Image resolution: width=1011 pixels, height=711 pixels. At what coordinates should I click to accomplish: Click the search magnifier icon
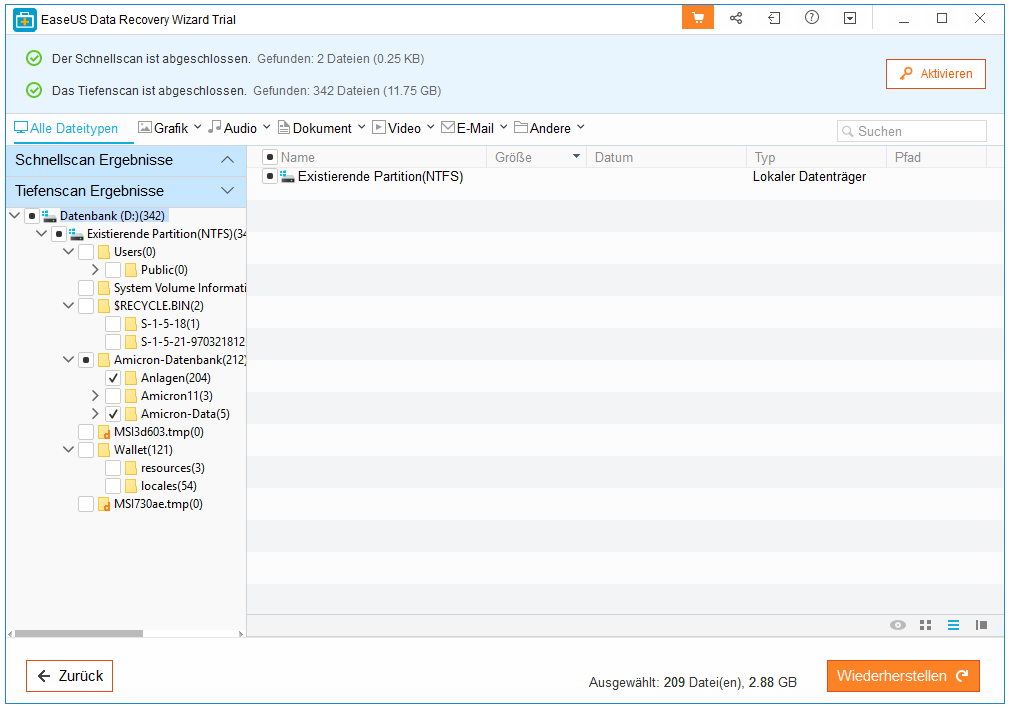coord(848,131)
